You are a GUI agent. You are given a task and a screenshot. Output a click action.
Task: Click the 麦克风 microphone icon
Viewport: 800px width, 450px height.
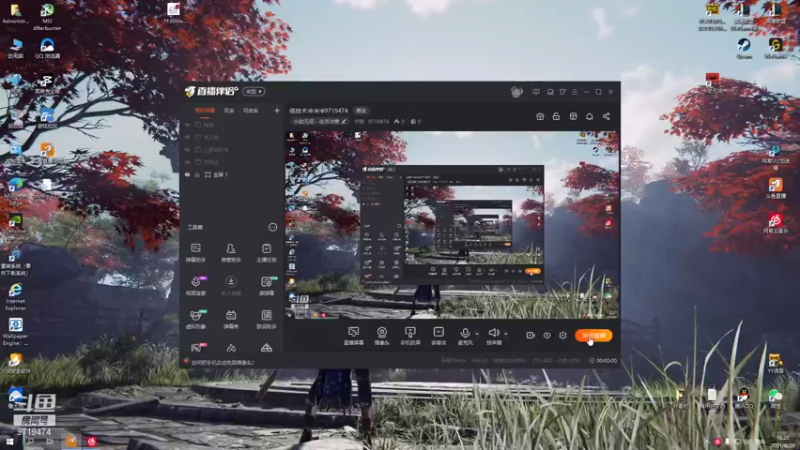[465, 333]
